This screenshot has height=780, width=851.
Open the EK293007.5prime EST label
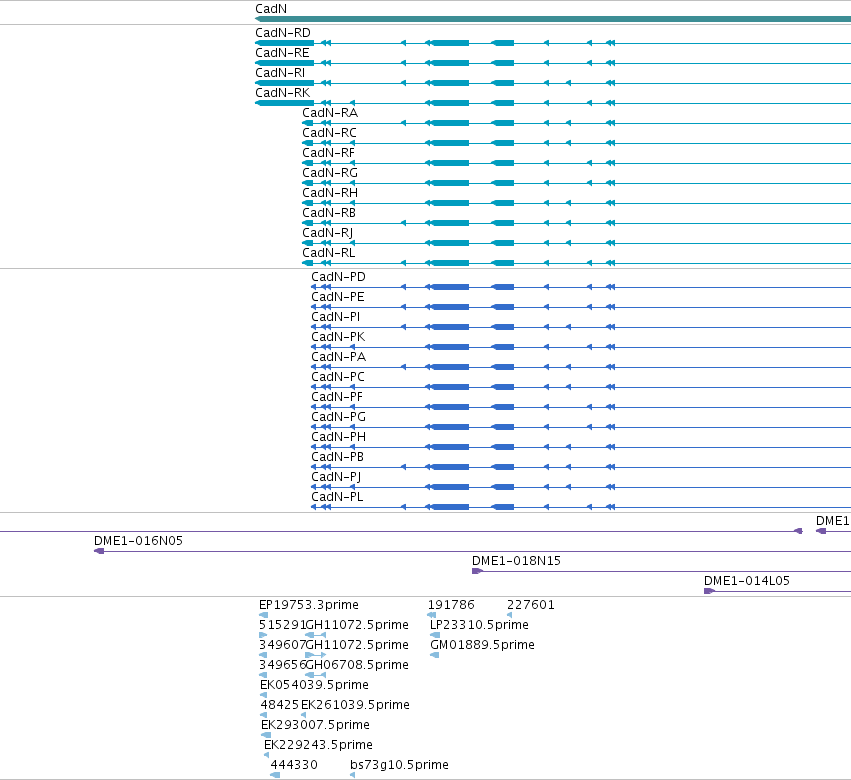coord(315,725)
